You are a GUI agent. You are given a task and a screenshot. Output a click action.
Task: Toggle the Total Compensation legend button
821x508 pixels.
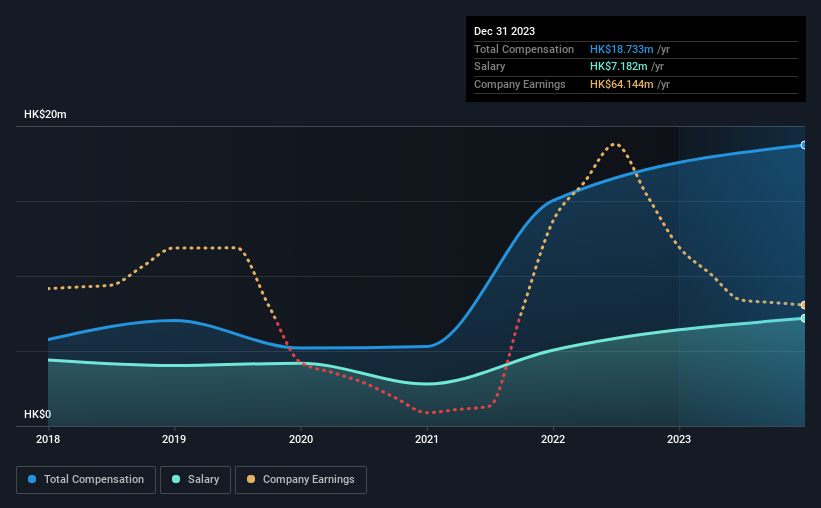click(x=86, y=480)
